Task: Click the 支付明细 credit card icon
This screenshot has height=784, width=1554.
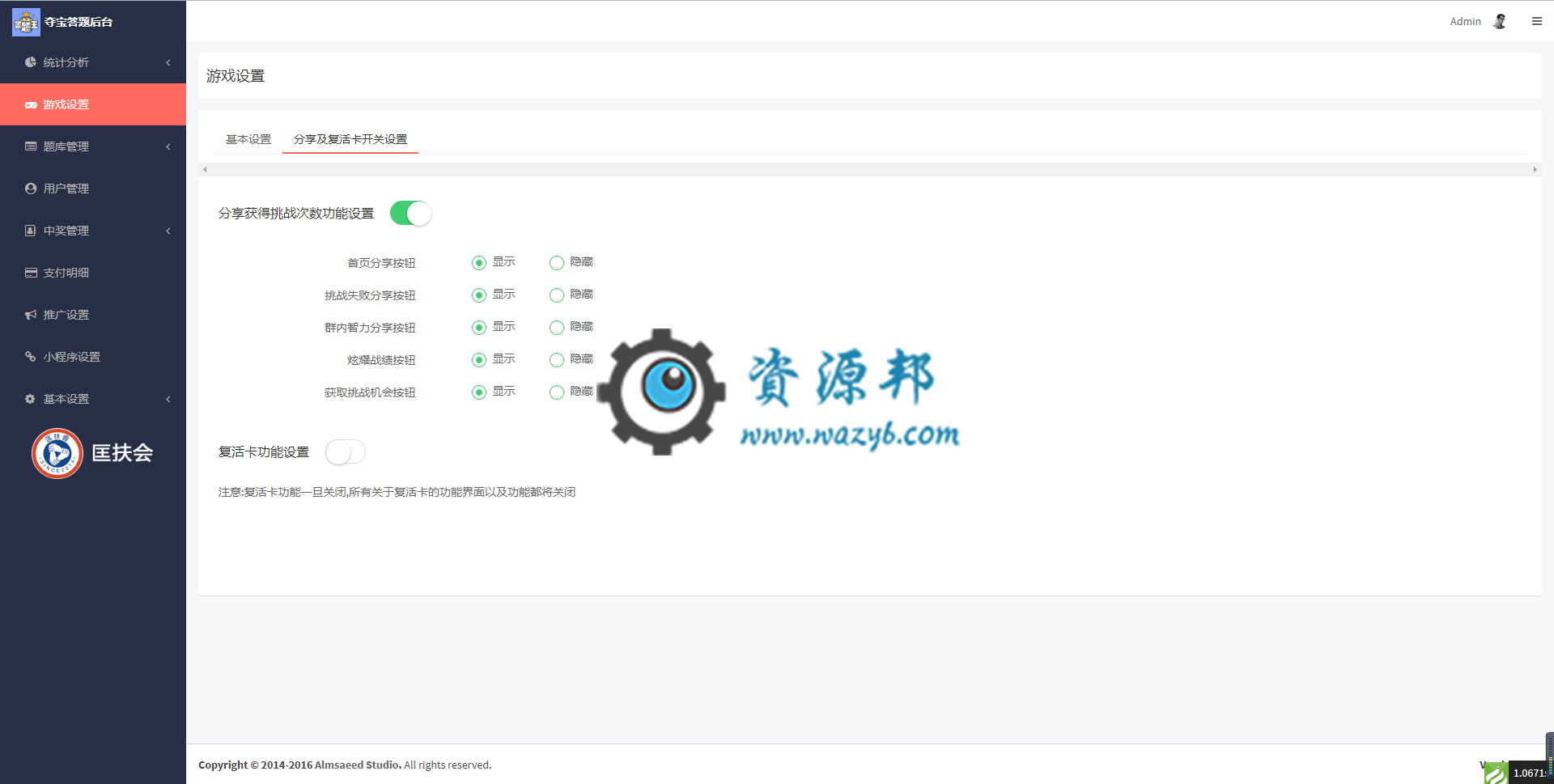Action: [x=31, y=273]
